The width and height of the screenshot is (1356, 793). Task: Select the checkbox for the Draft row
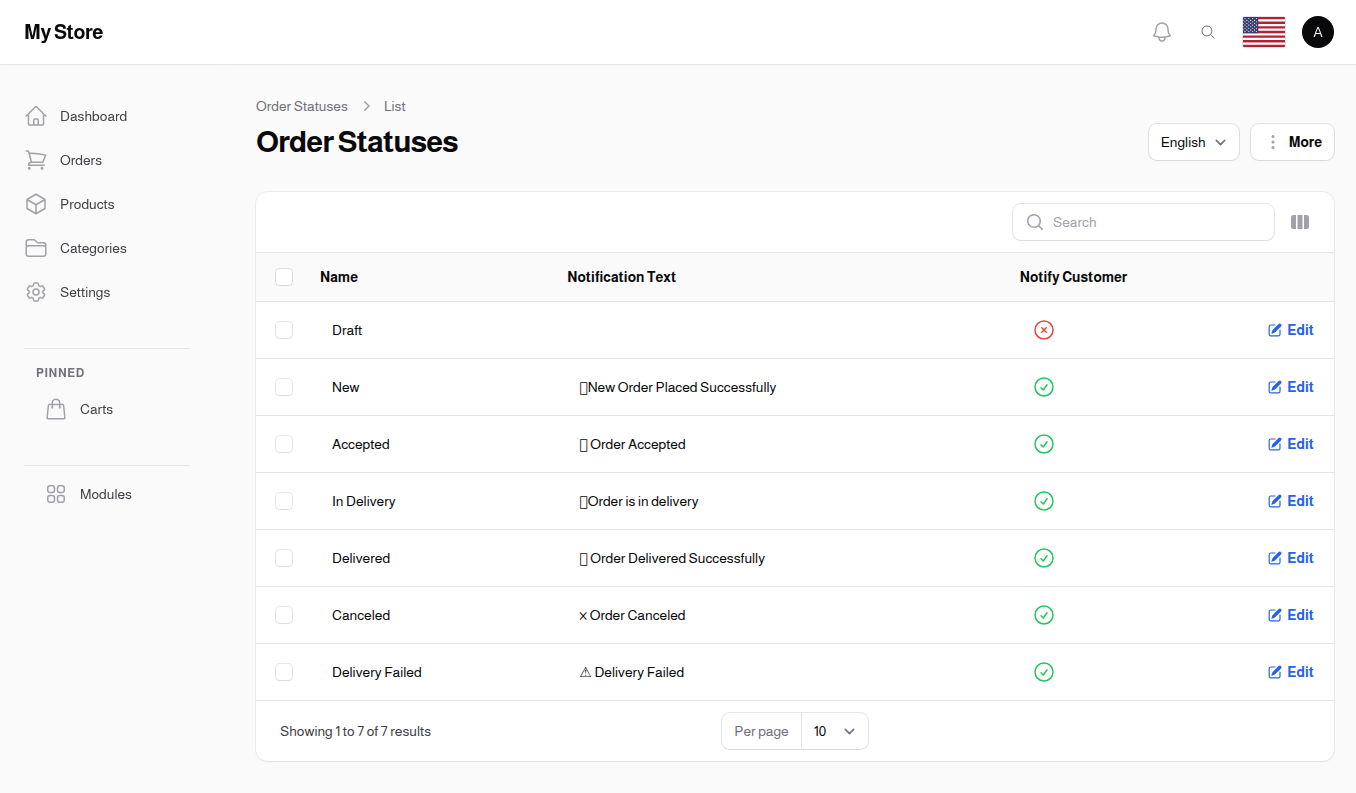pos(284,330)
